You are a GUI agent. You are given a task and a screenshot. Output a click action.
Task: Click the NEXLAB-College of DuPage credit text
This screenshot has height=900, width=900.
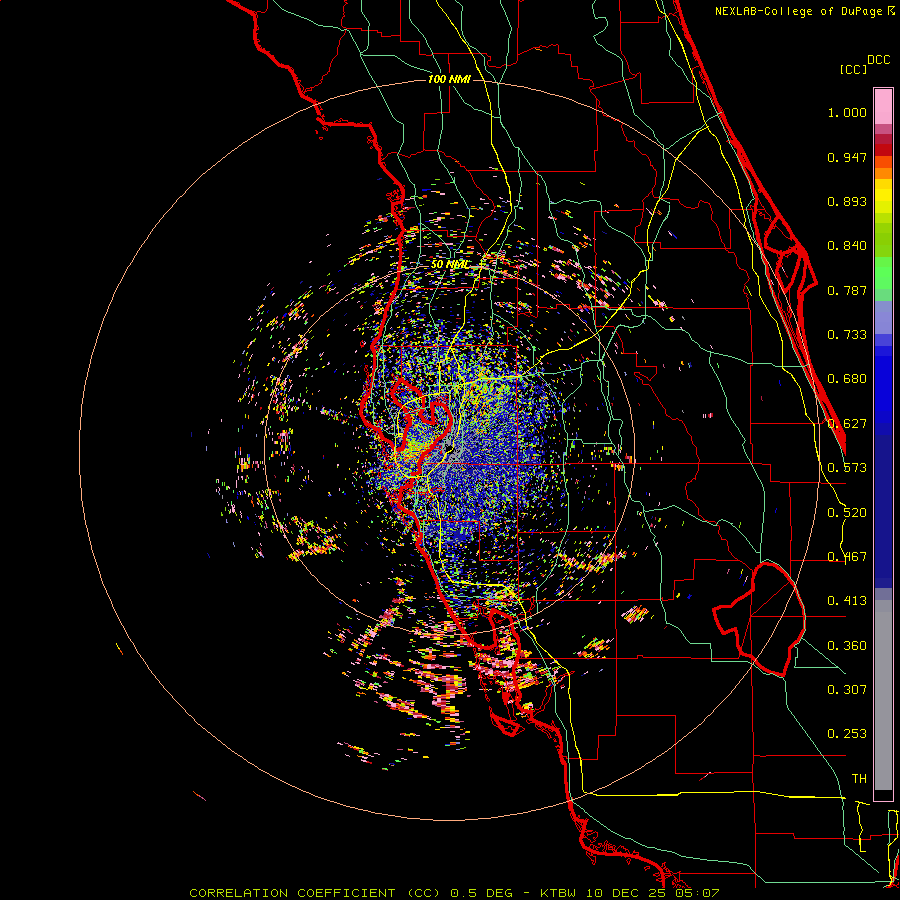tap(804, 11)
